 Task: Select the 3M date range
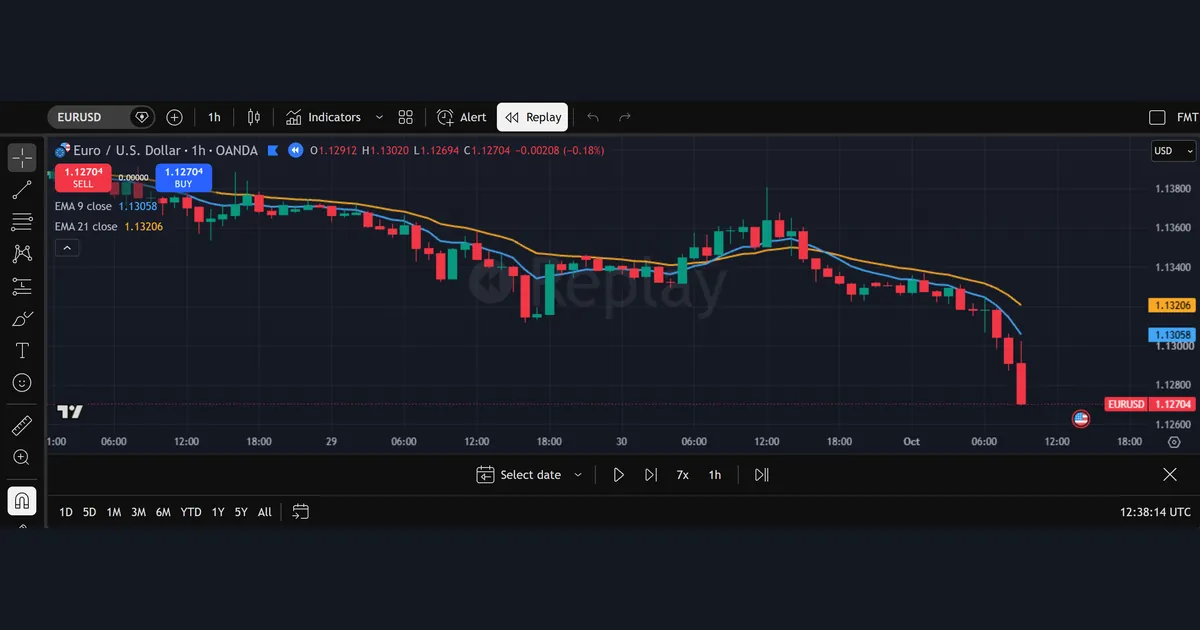(x=138, y=512)
